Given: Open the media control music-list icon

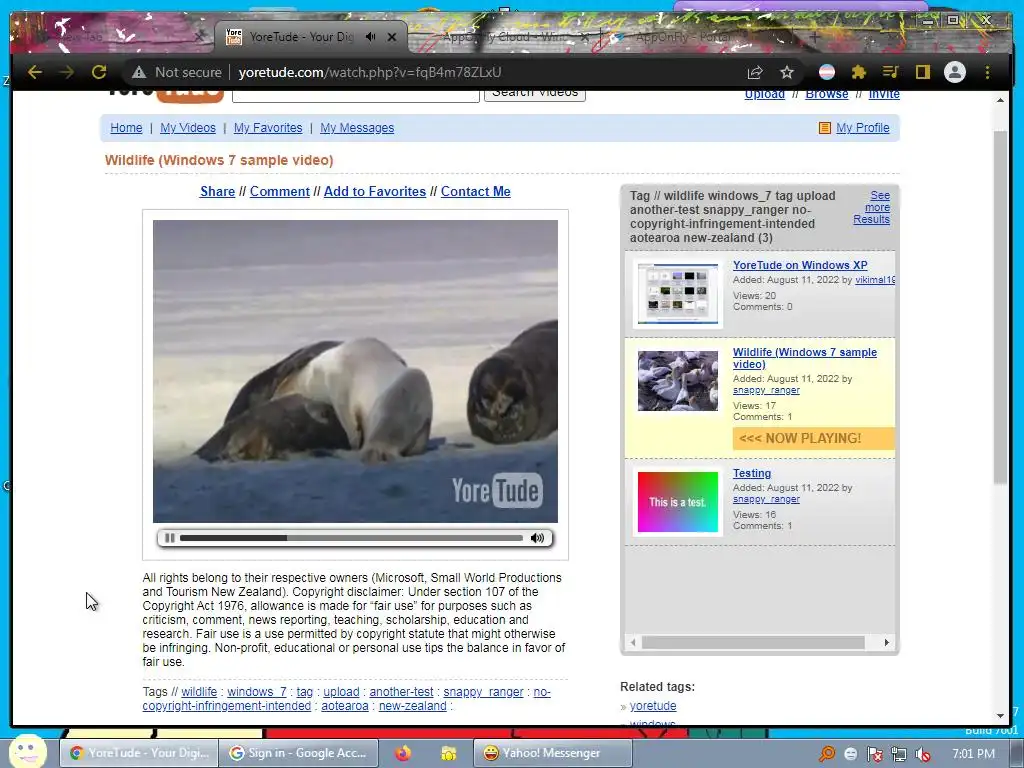Looking at the screenshot, I should pos(890,72).
